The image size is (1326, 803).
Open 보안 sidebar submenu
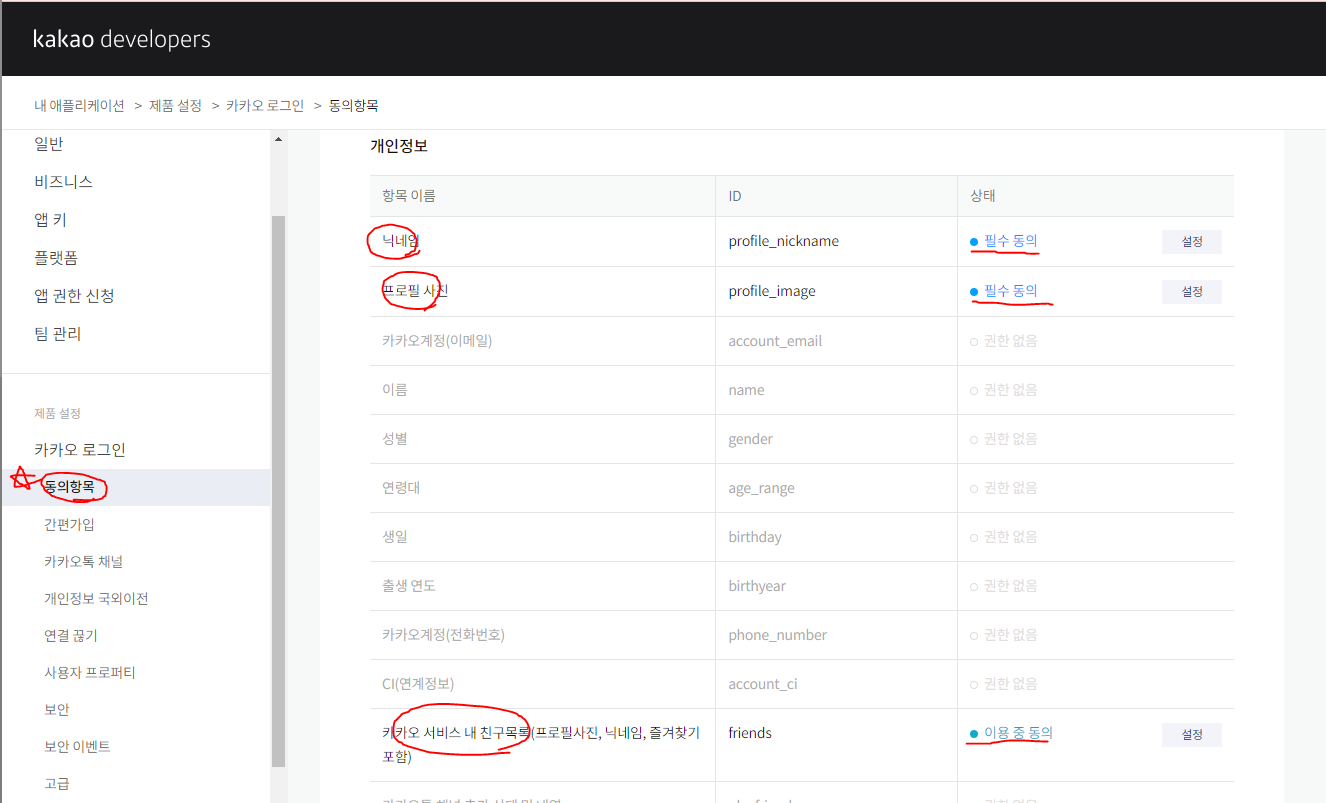57,709
